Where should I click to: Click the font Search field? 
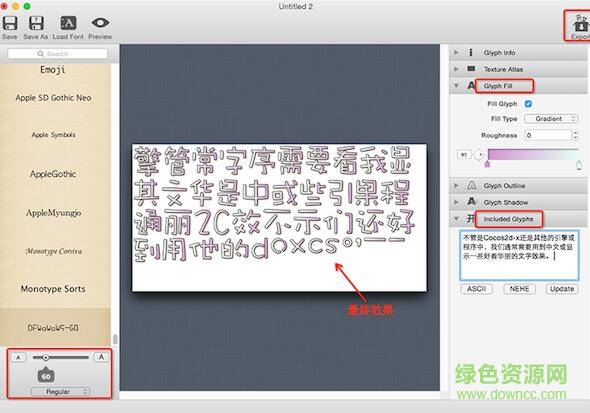click(57, 54)
